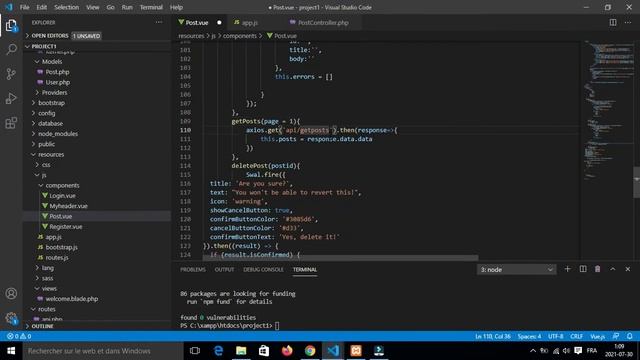Split the editor to the right
Image resolution: width=640 pixels, height=360 pixels.
tap(613, 22)
